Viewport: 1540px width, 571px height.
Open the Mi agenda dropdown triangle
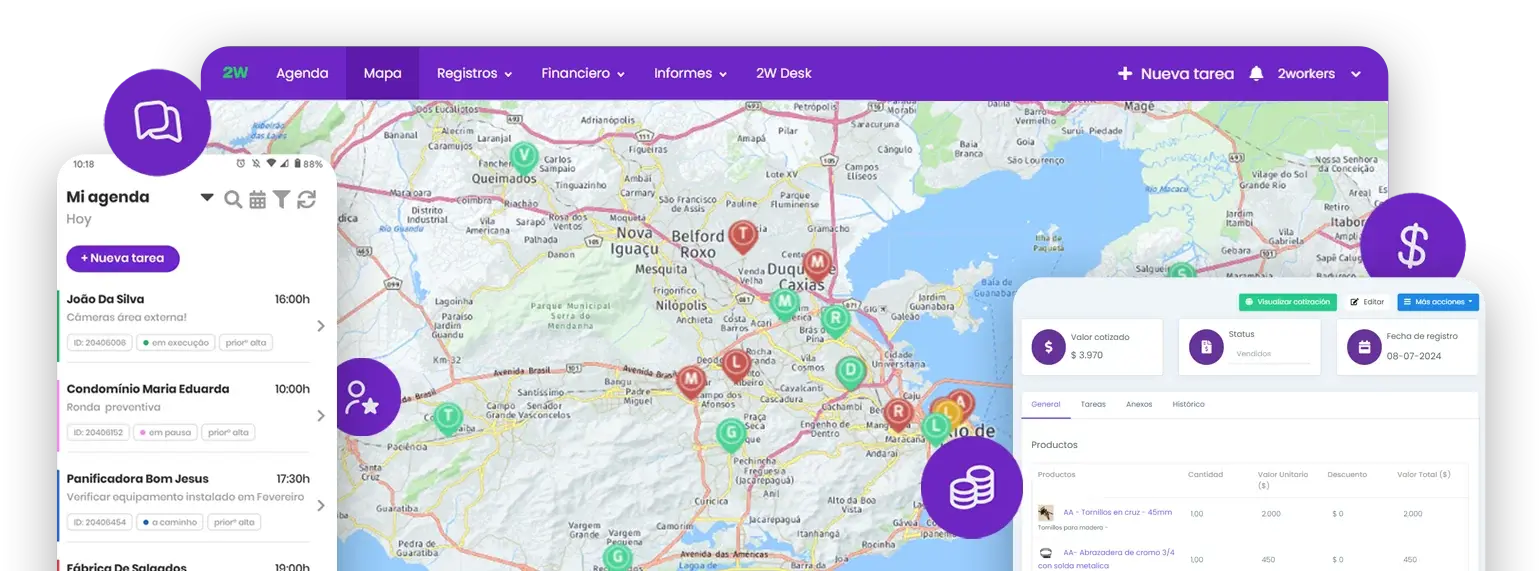tap(207, 198)
